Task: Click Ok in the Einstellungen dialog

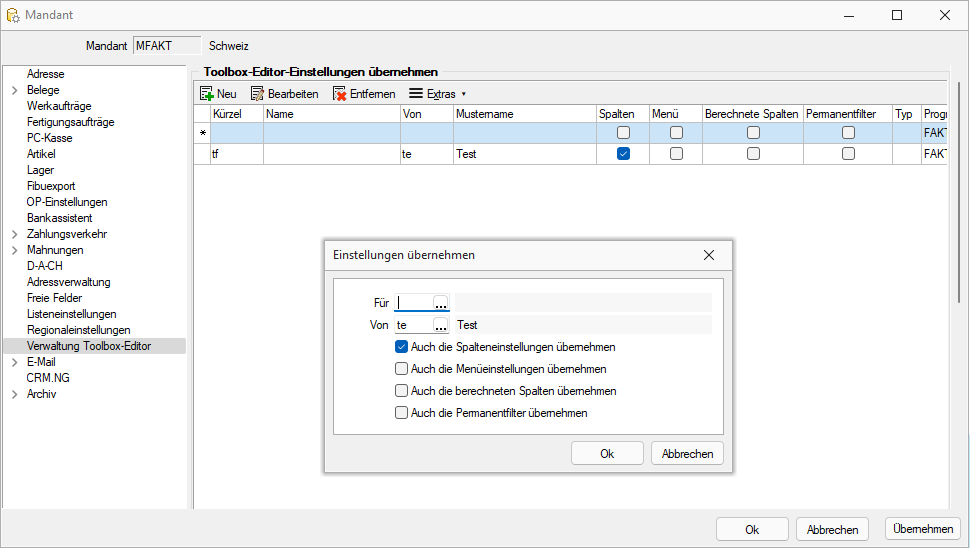Action: pos(607,454)
